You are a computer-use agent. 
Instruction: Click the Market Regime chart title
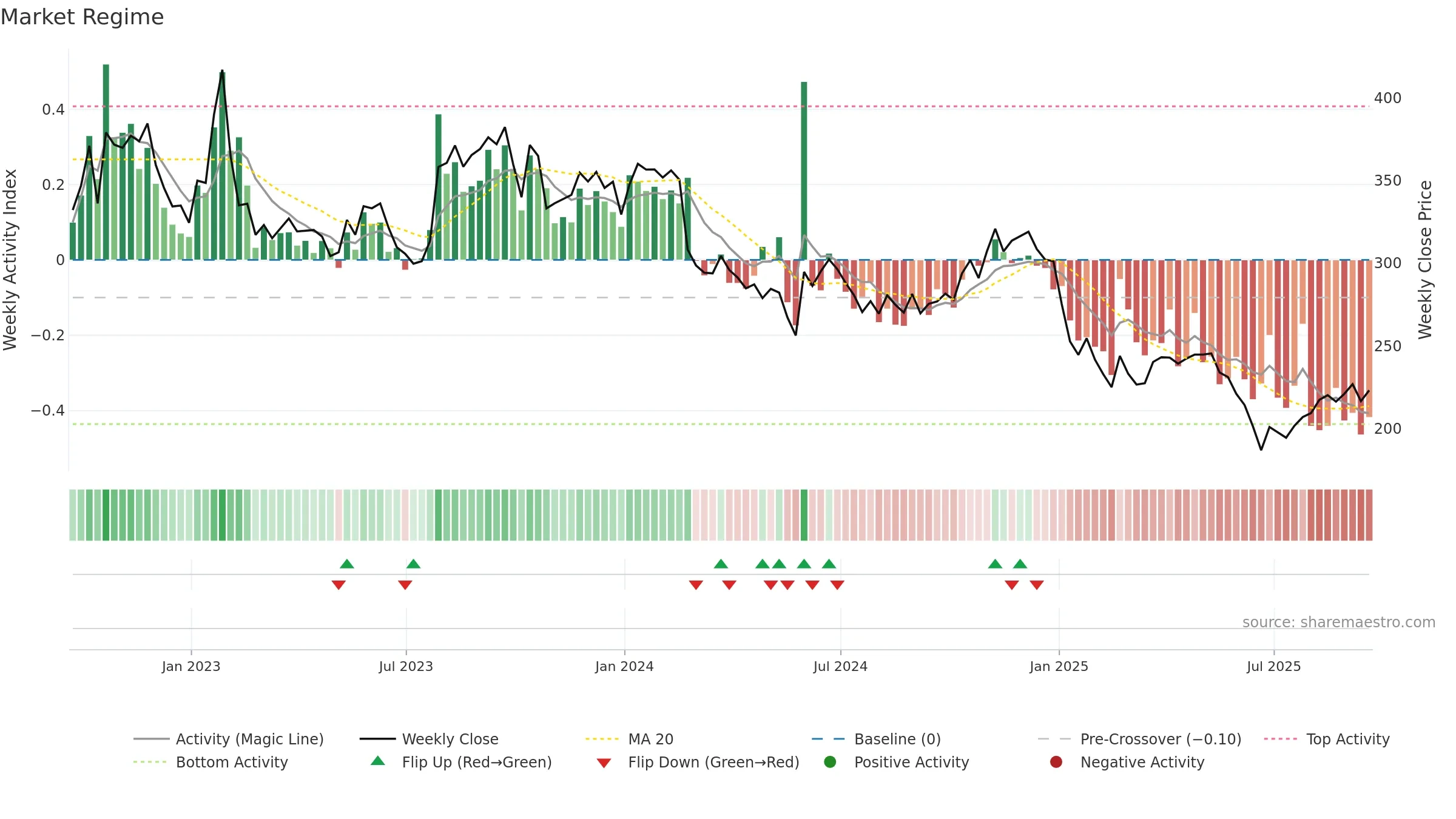[82, 17]
